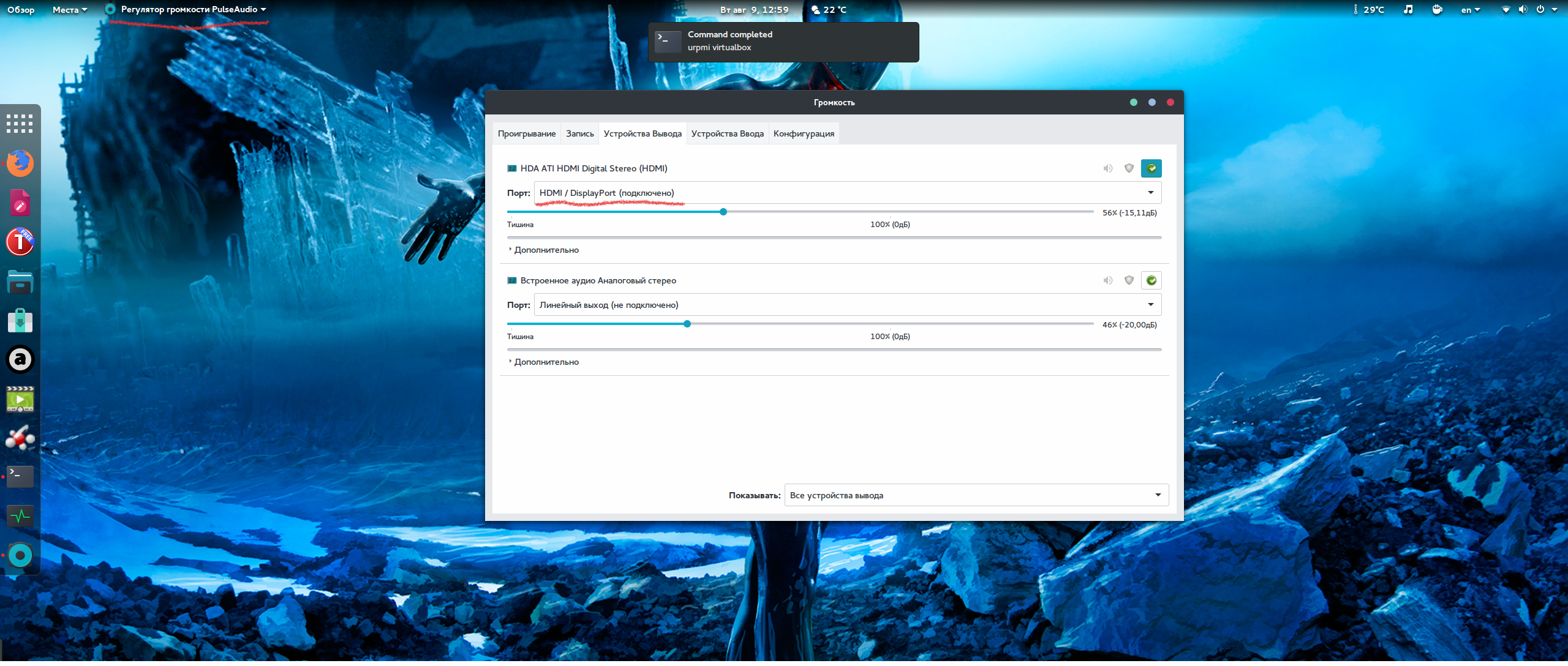Screen dimensions: 1568x666
Task: Expand Дополнительно under the HDMI device
Action: (543, 250)
